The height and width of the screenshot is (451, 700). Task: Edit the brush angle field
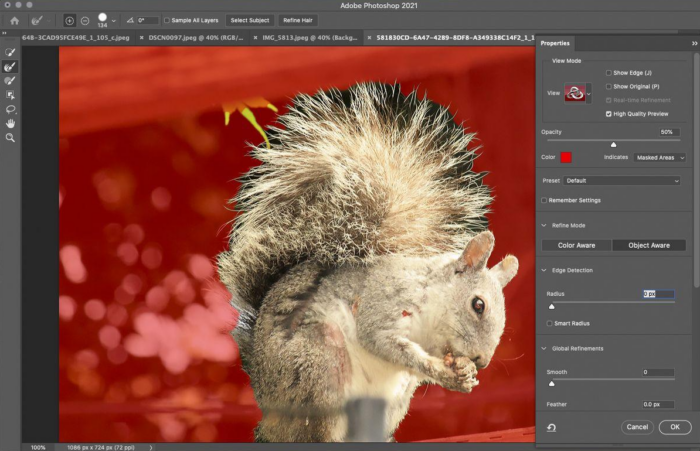coord(147,21)
